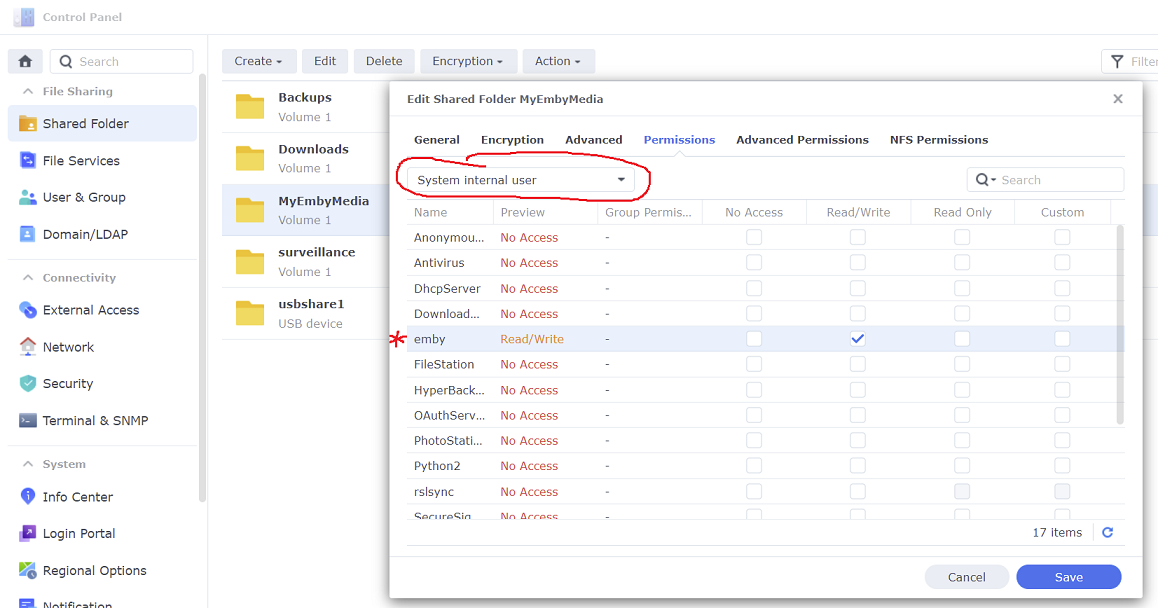Click the Home icon in sidebar
This screenshot has width=1158, height=608.
pos(26,61)
